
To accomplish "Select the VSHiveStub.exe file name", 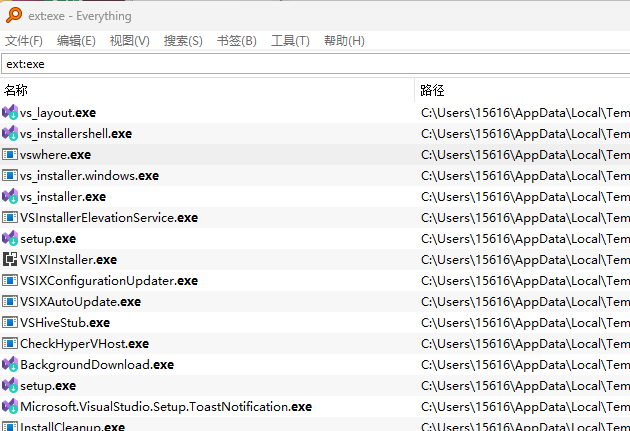I will pos(65,323).
